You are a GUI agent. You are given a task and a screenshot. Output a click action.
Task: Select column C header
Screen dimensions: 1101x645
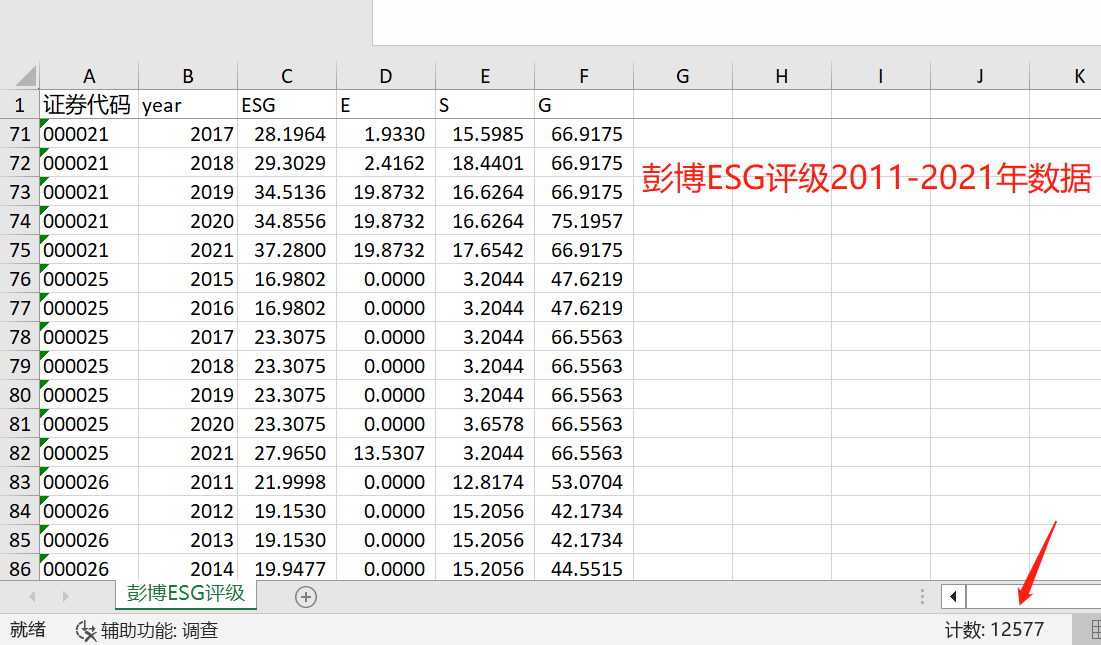(x=287, y=76)
